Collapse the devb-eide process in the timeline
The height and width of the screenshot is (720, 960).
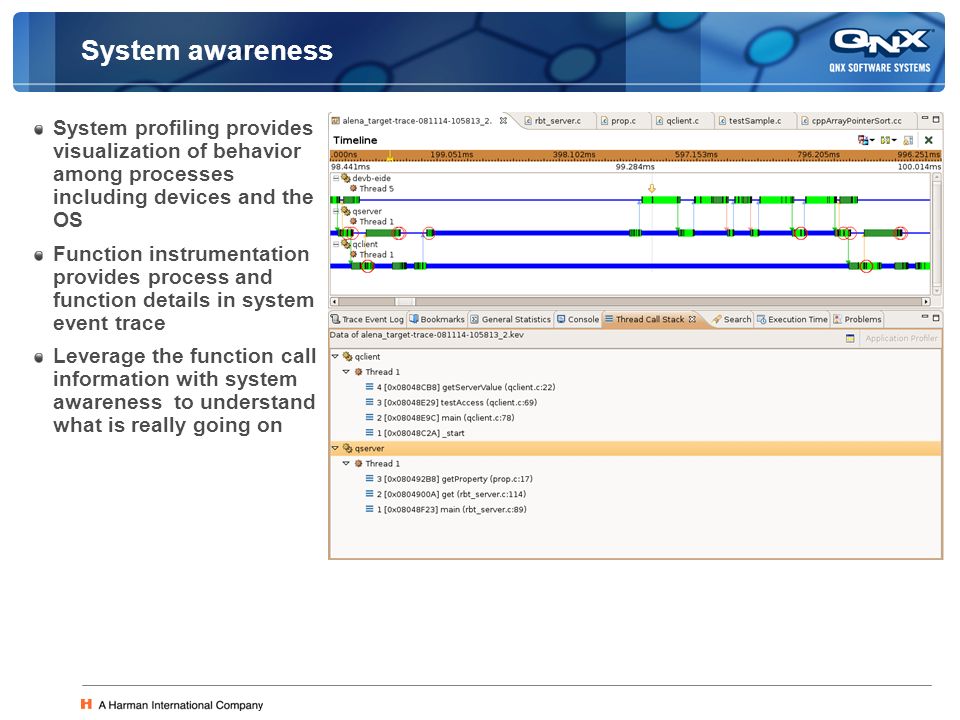tap(336, 178)
